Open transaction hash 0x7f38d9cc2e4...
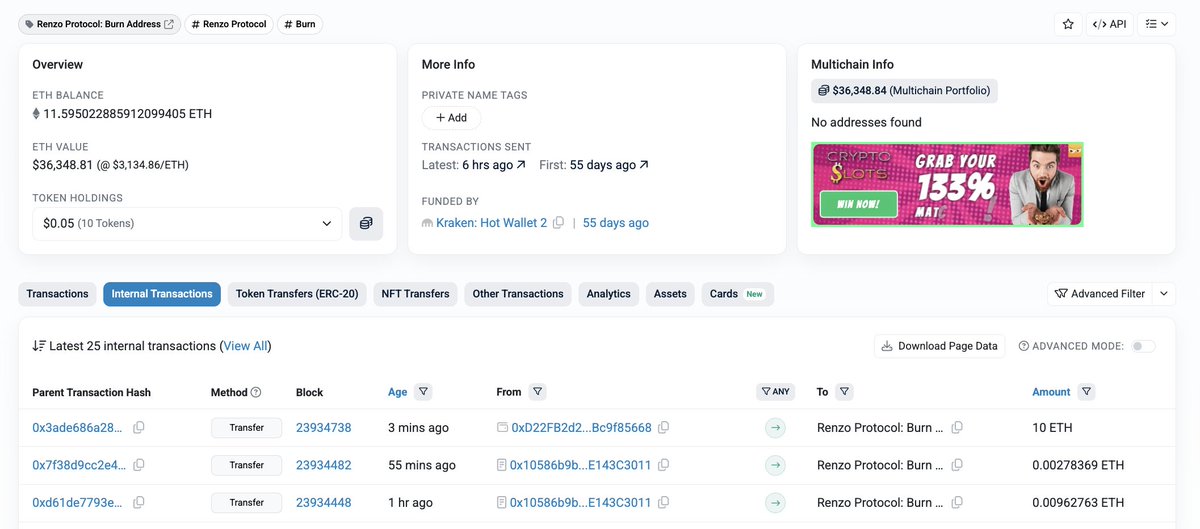This screenshot has width=1200, height=529. click(79, 465)
